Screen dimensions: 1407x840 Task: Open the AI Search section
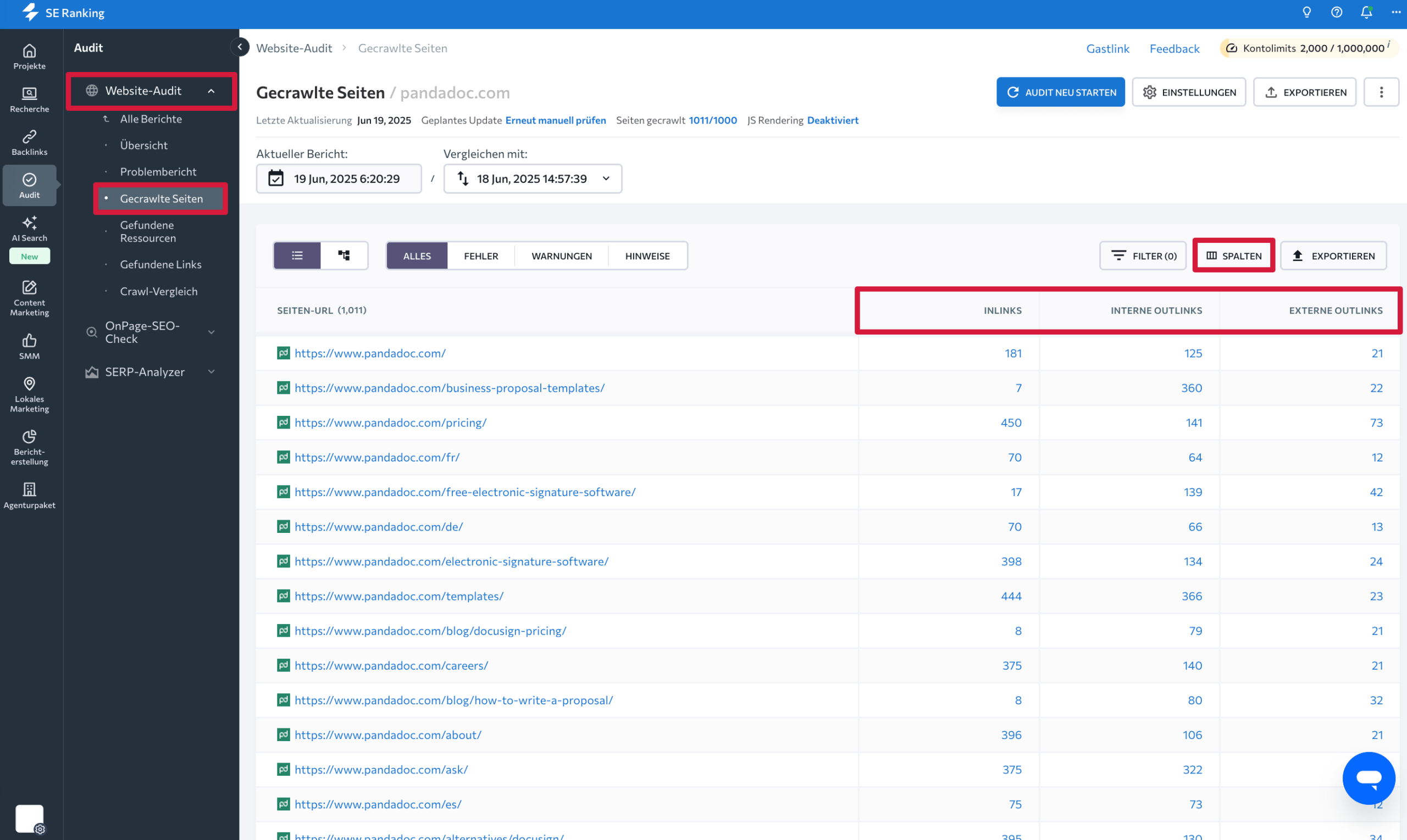click(30, 228)
